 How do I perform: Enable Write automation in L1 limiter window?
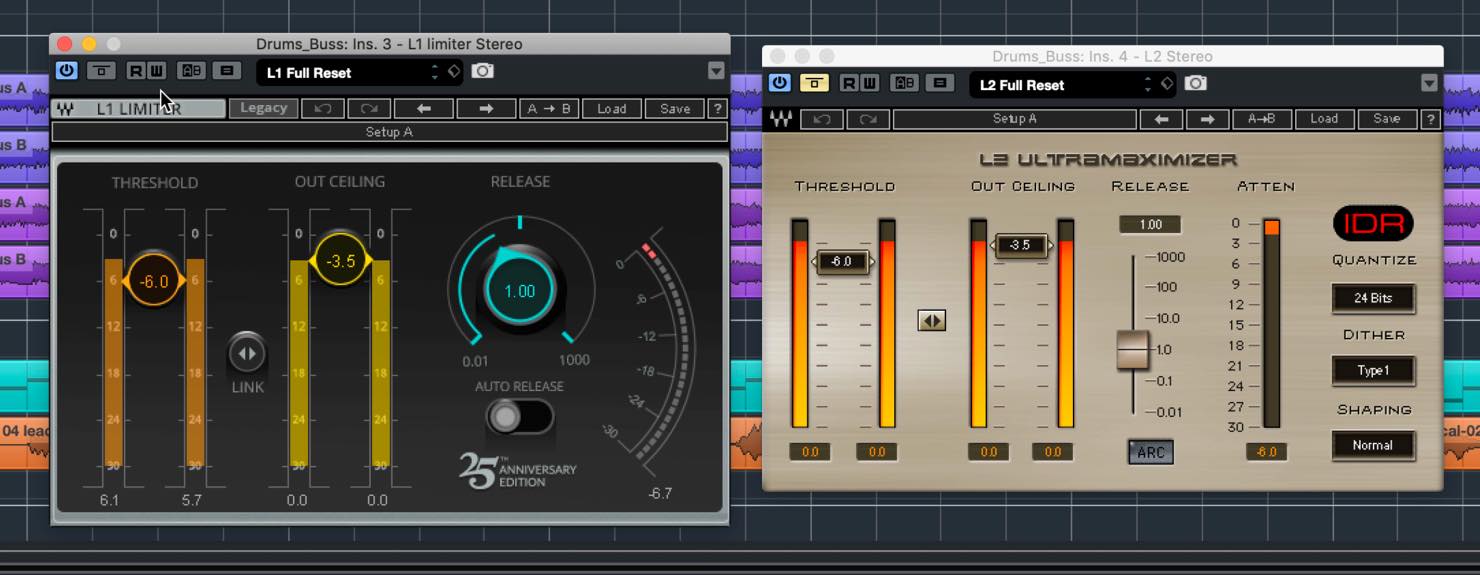click(x=157, y=71)
